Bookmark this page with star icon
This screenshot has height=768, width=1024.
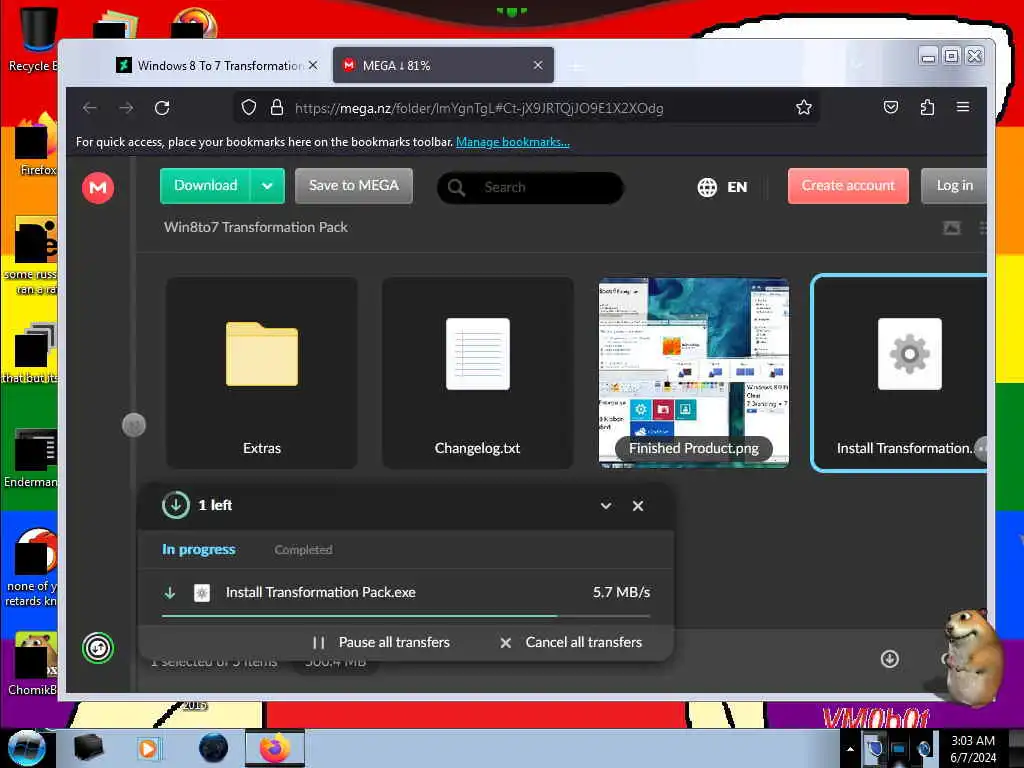pos(804,107)
